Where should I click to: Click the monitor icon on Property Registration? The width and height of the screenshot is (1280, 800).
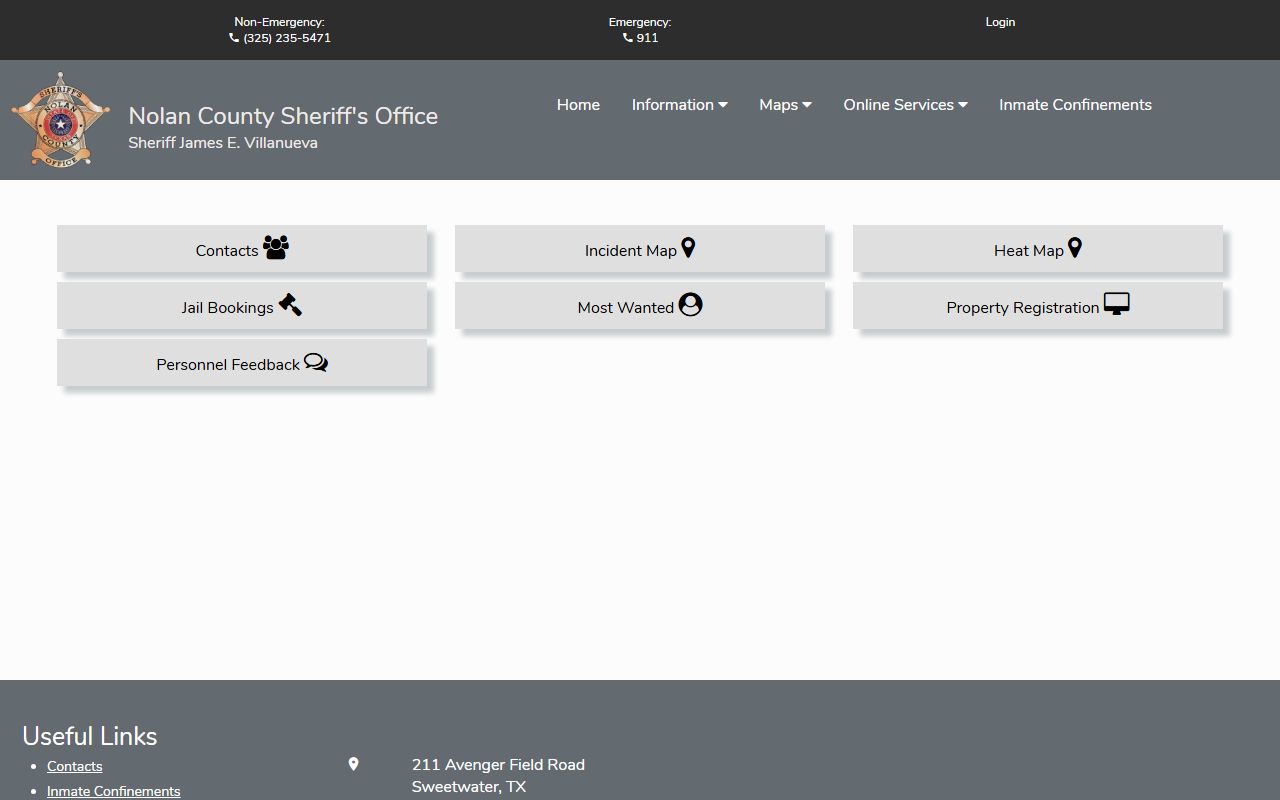[1117, 304]
